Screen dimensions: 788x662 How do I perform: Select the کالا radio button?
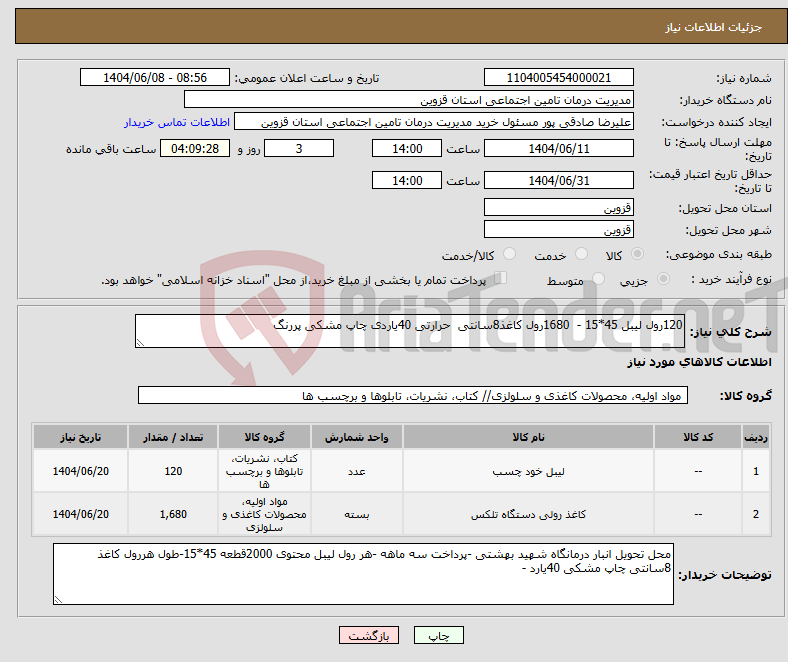[638, 255]
